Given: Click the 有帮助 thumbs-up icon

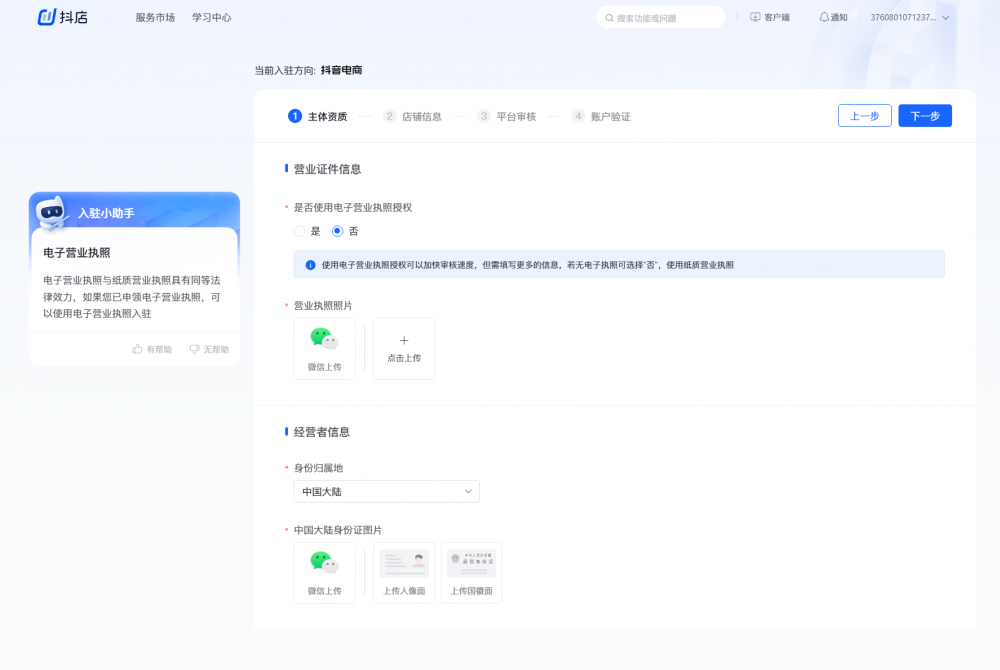Looking at the screenshot, I should point(138,349).
